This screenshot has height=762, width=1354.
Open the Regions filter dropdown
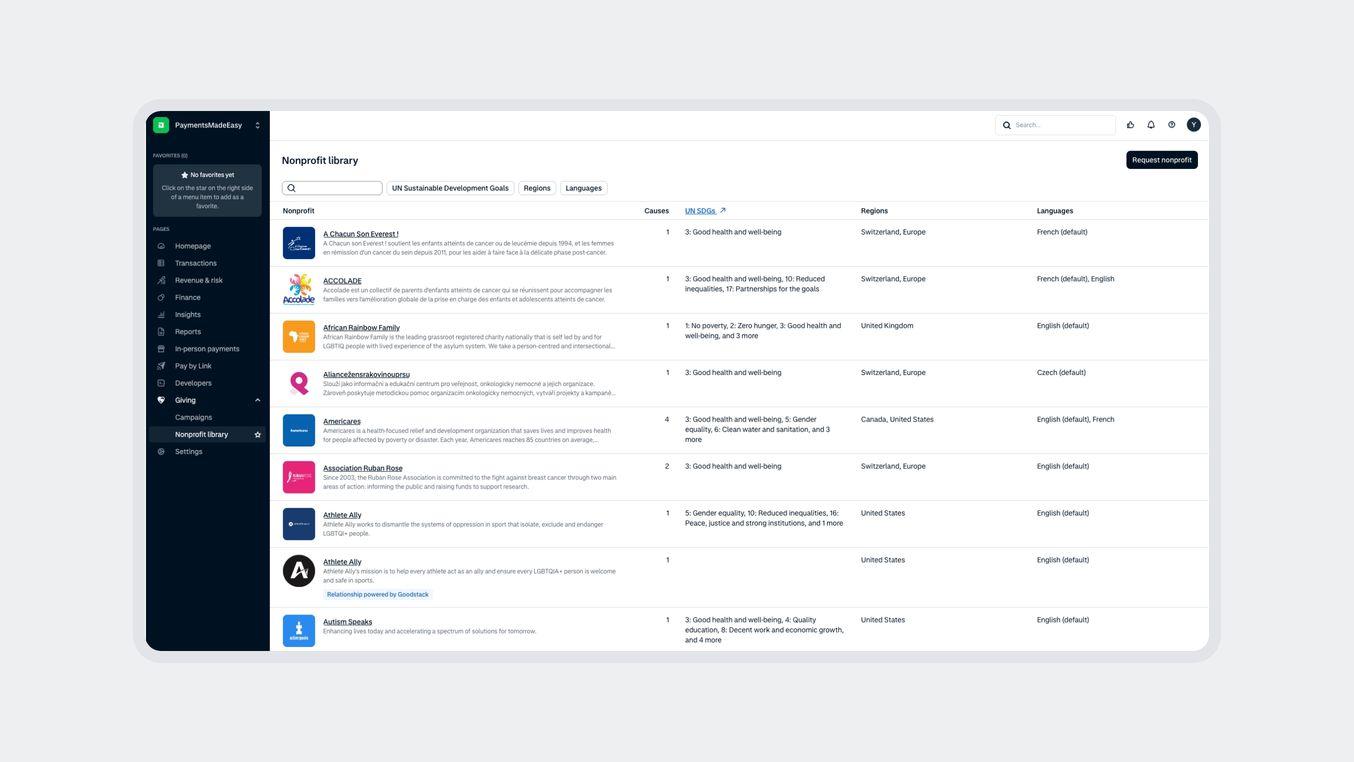point(538,187)
